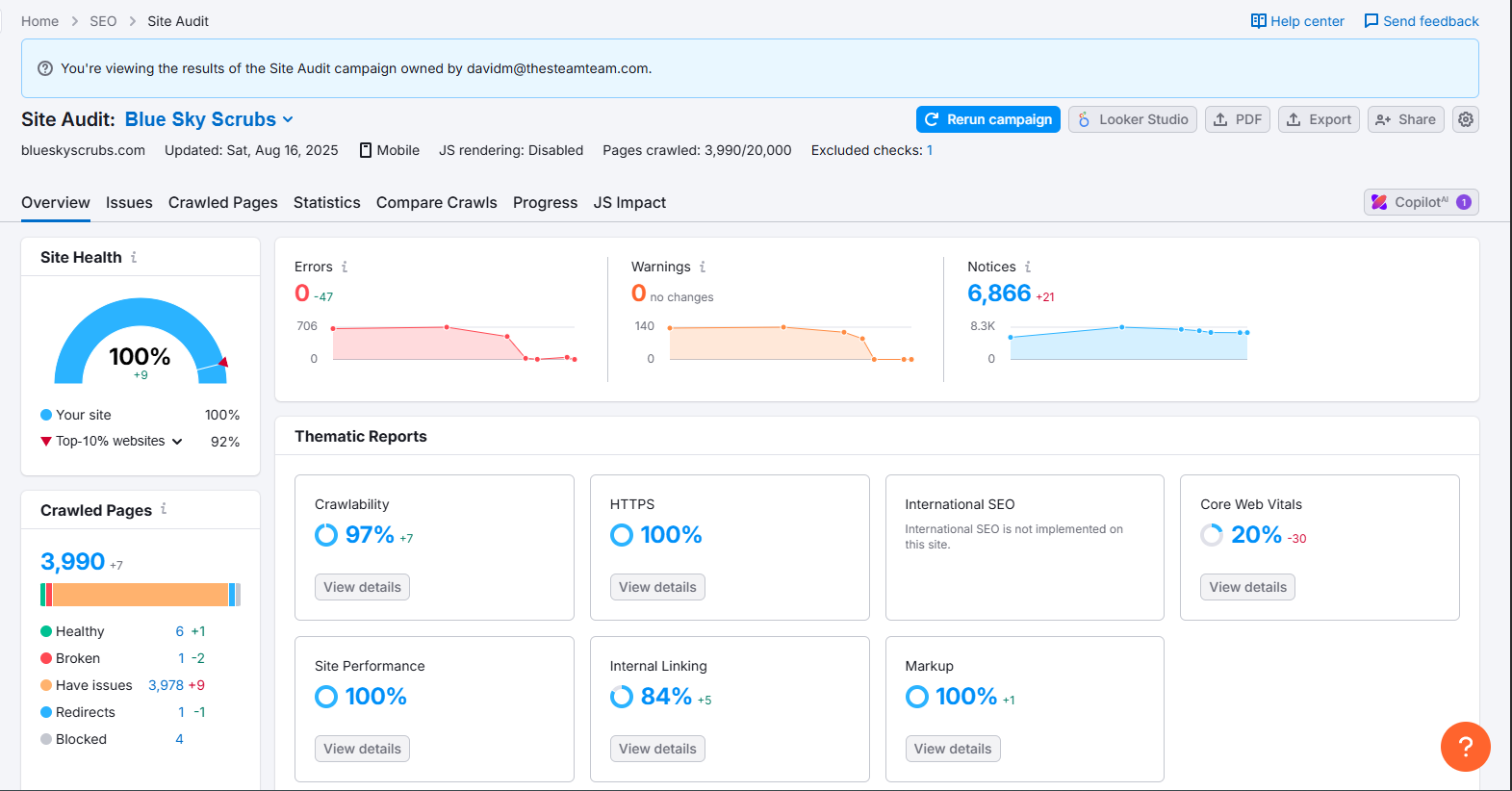This screenshot has height=791, width=1512.
Task: Click the info icon in the campaign banner
Action: [45, 68]
